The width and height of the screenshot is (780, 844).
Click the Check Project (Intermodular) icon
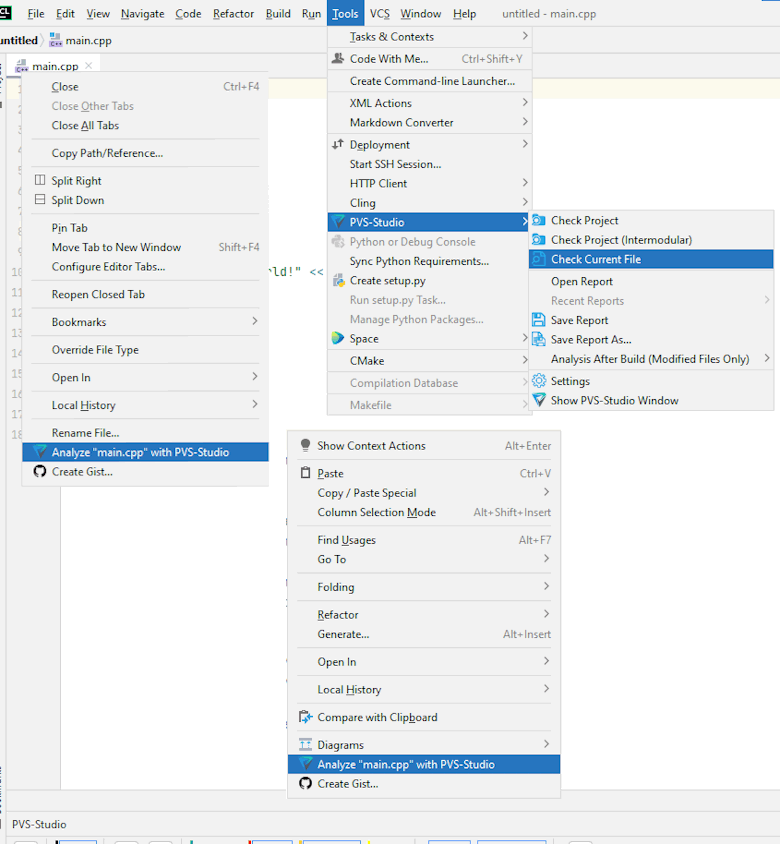tap(539, 240)
